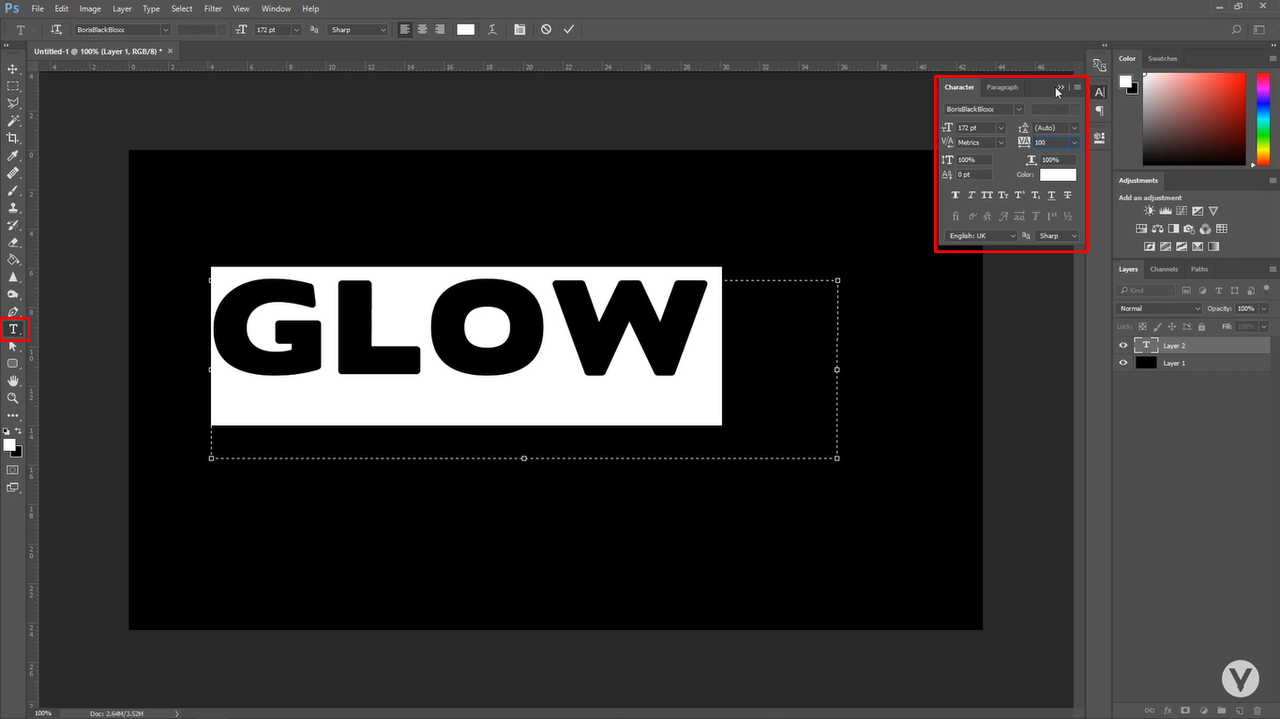Viewport: 1280px width, 719px height.
Task: Toggle Faux Italic in Character panel
Action: pos(971,195)
